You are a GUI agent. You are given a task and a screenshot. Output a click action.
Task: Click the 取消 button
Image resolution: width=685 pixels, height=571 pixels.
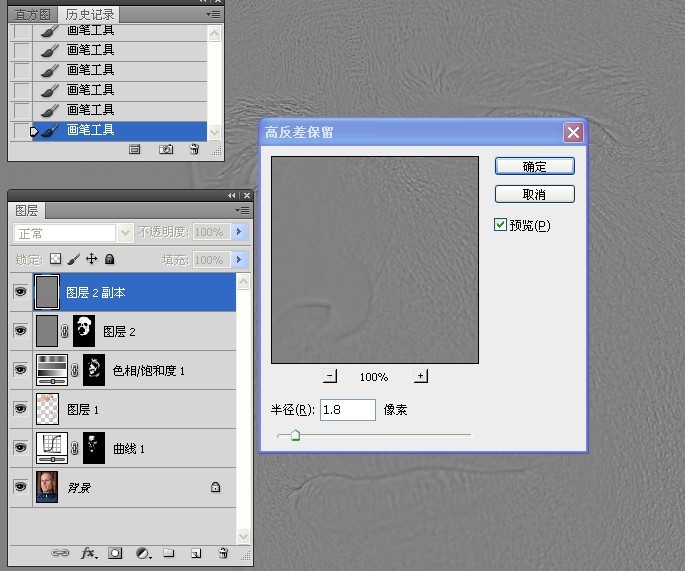click(x=535, y=194)
